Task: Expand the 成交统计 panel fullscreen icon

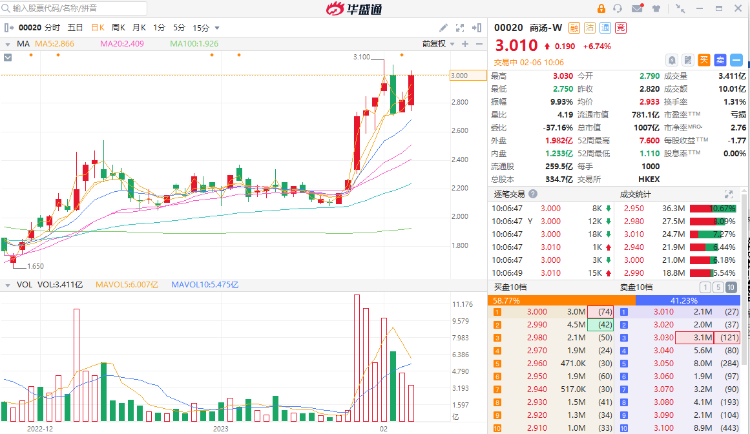Action: (x=728, y=194)
